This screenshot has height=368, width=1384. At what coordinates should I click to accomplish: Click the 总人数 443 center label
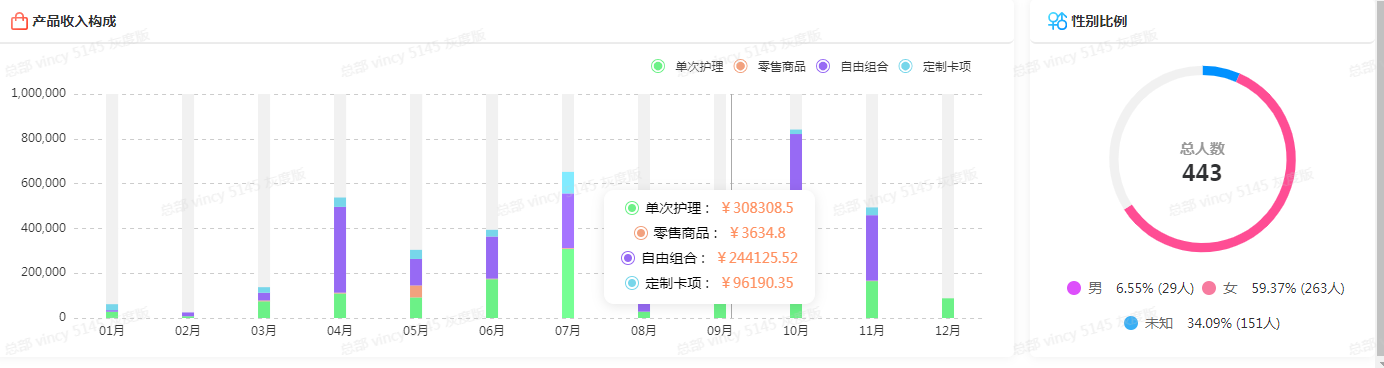point(1202,162)
